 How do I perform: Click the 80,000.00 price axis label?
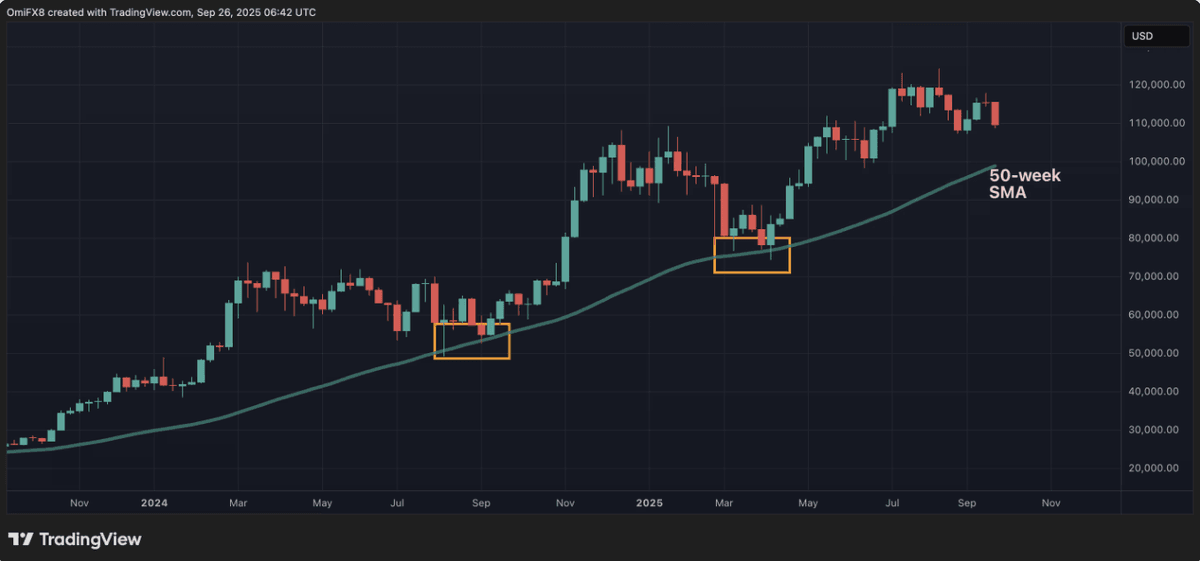1156,238
